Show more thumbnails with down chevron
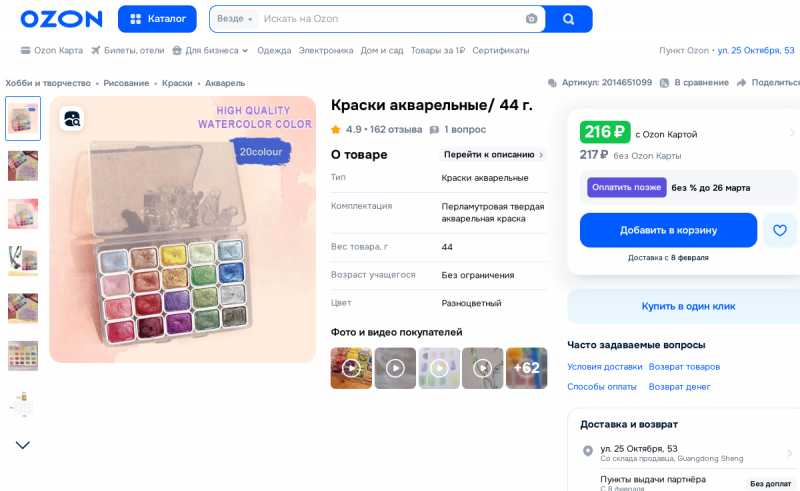 [x=22, y=445]
